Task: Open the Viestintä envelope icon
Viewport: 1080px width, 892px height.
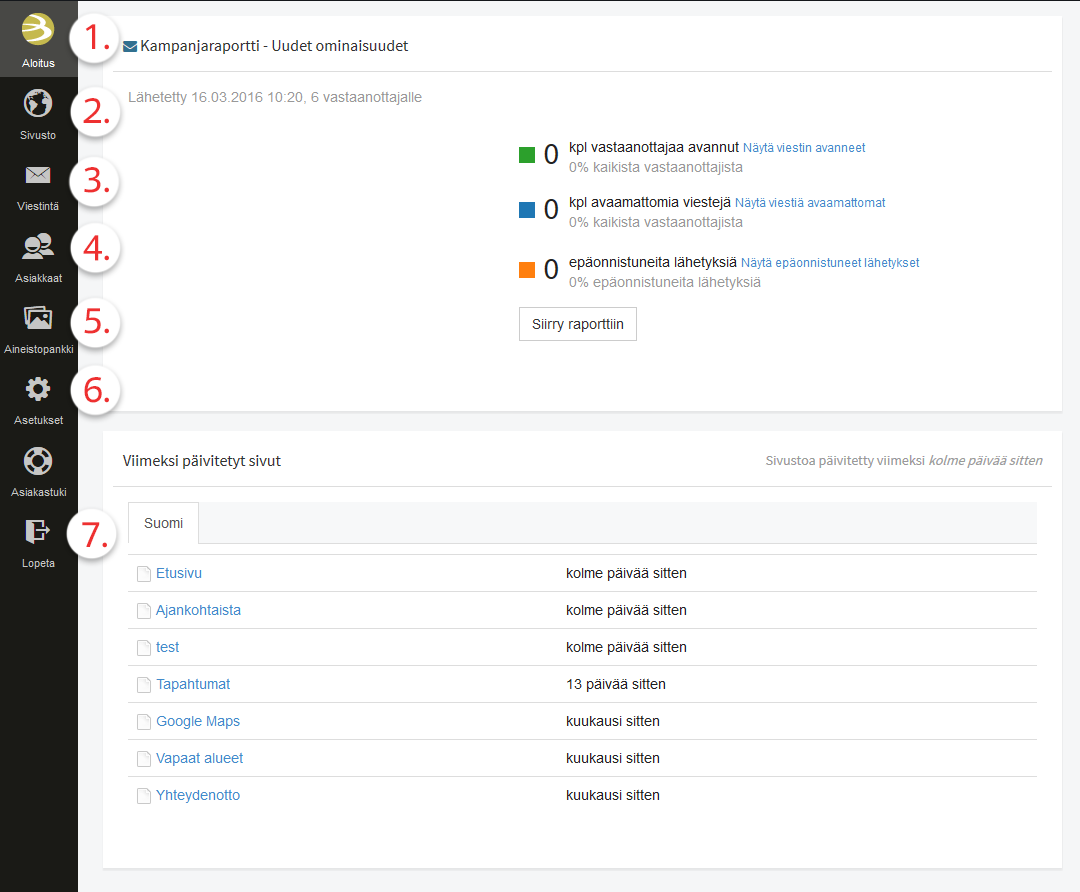Action: pyautogui.click(x=38, y=176)
